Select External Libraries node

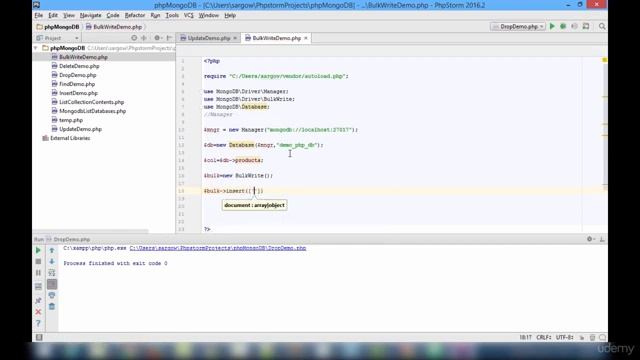(70, 138)
